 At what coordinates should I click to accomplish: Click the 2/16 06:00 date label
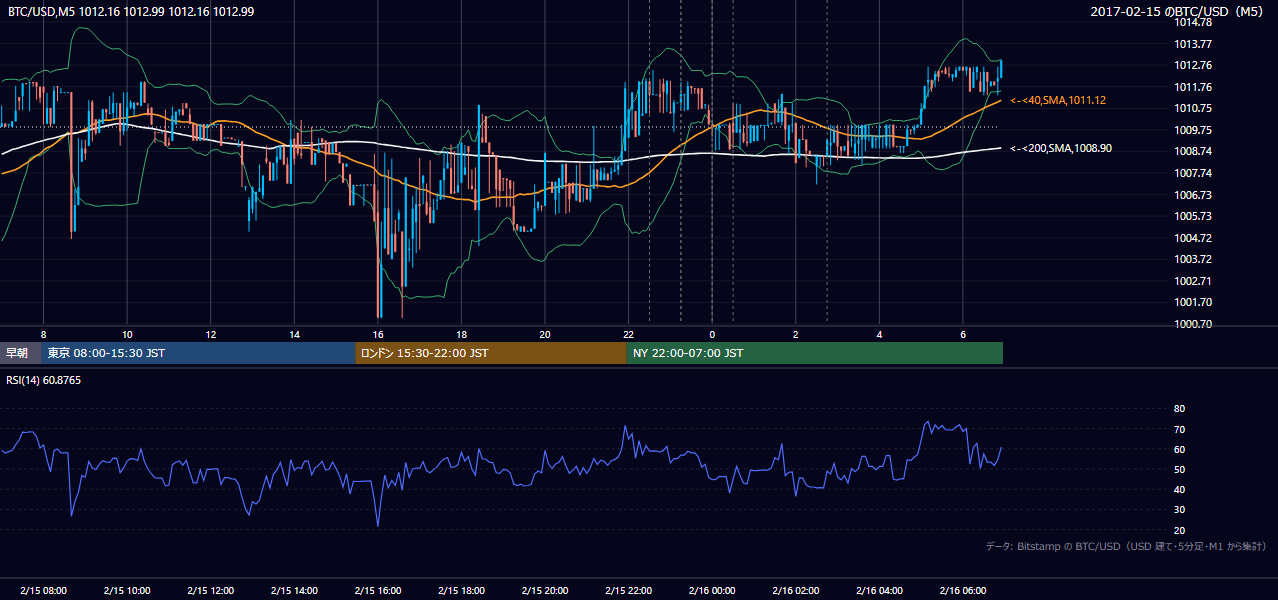point(962,590)
